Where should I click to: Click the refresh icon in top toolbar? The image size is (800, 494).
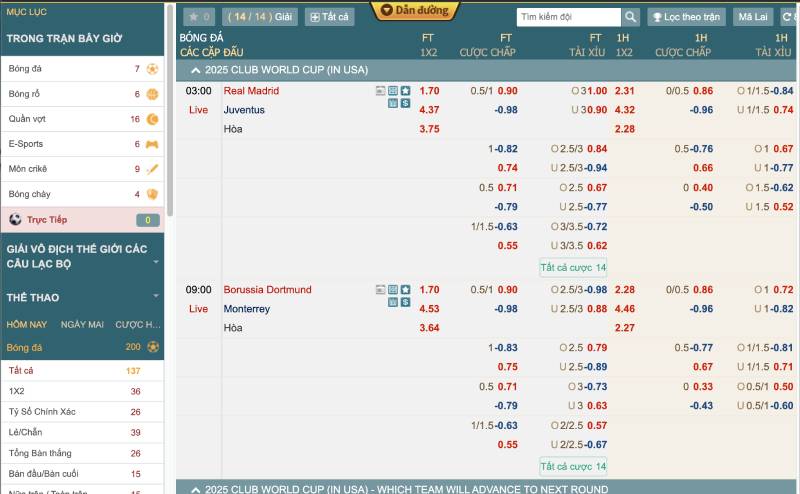point(788,17)
